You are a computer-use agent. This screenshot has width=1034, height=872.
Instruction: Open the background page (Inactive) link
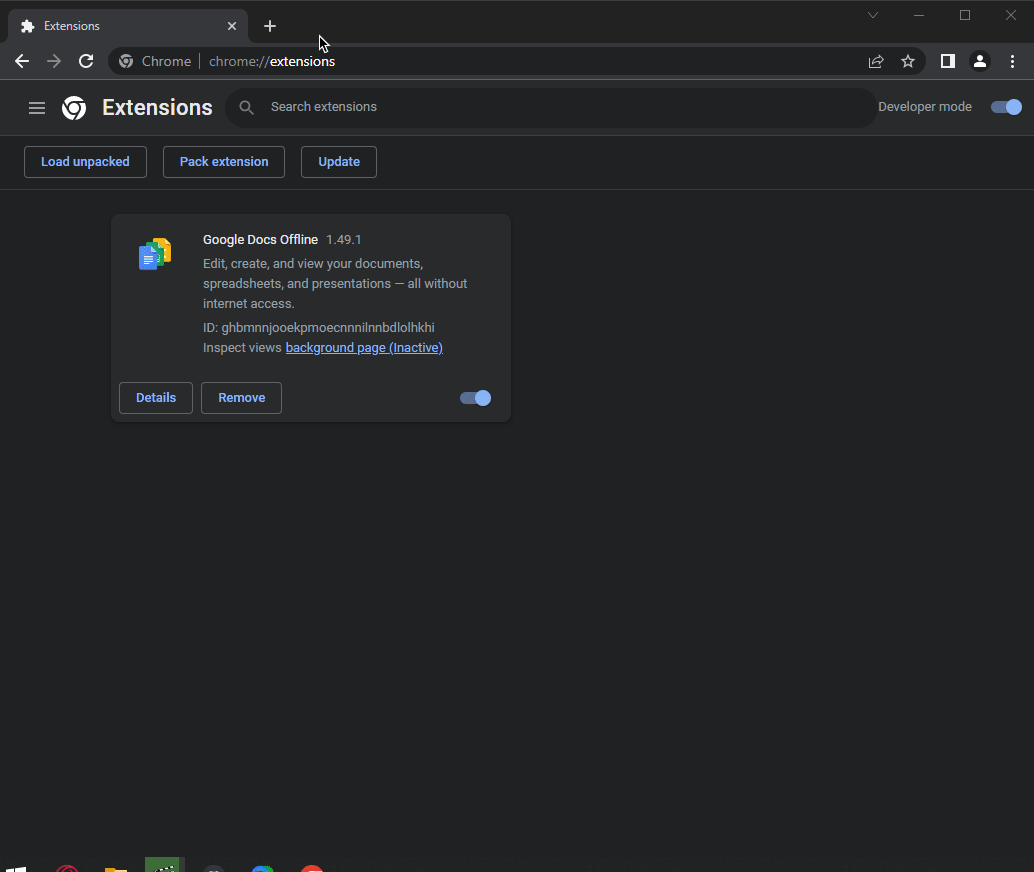click(x=364, y=348)
